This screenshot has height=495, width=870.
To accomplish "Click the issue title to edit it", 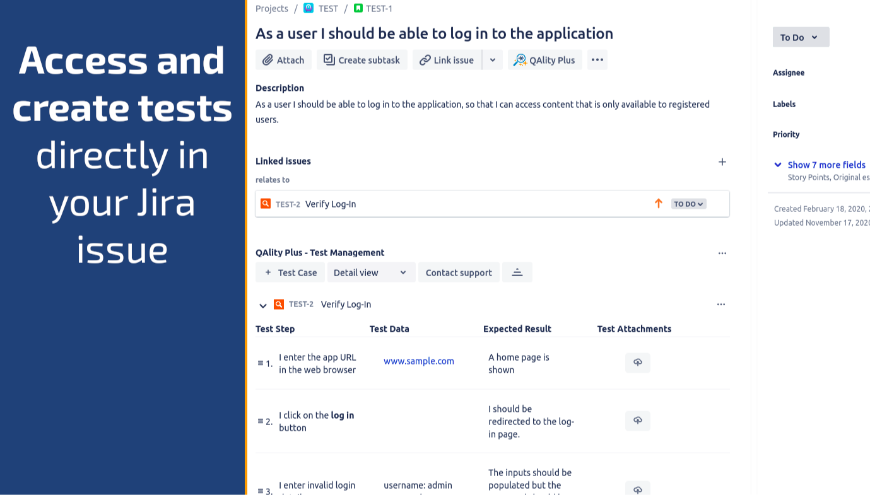I will tap(434, 33).
